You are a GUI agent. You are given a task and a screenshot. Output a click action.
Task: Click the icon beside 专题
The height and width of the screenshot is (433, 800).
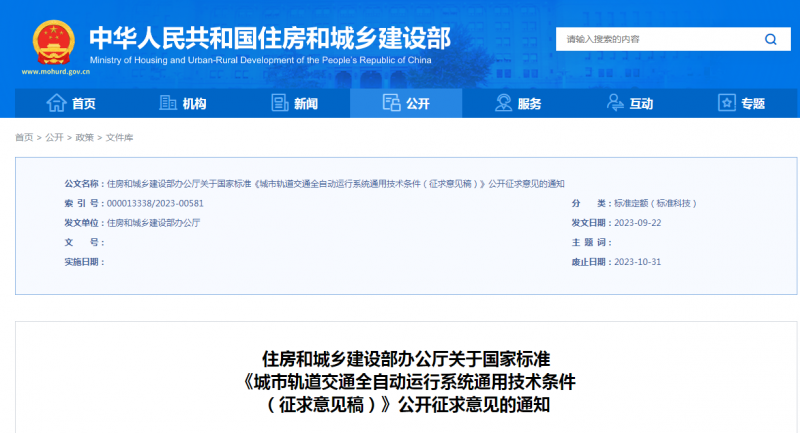click(727, 104)
